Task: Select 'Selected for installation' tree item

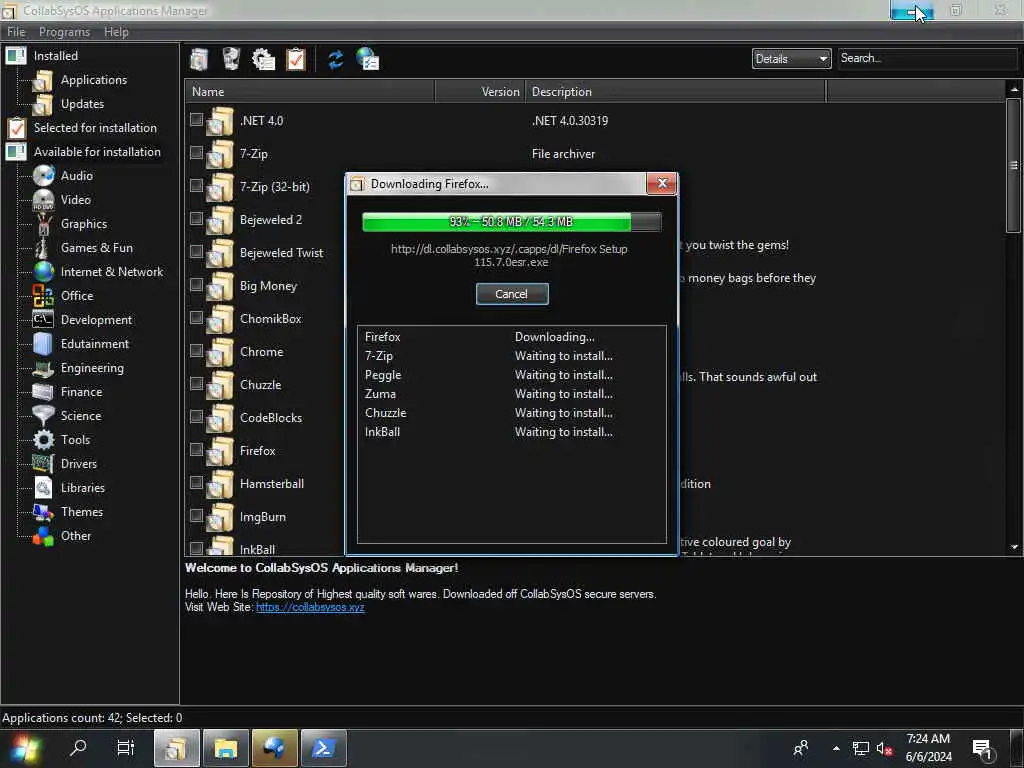Action: click(95, 128)
